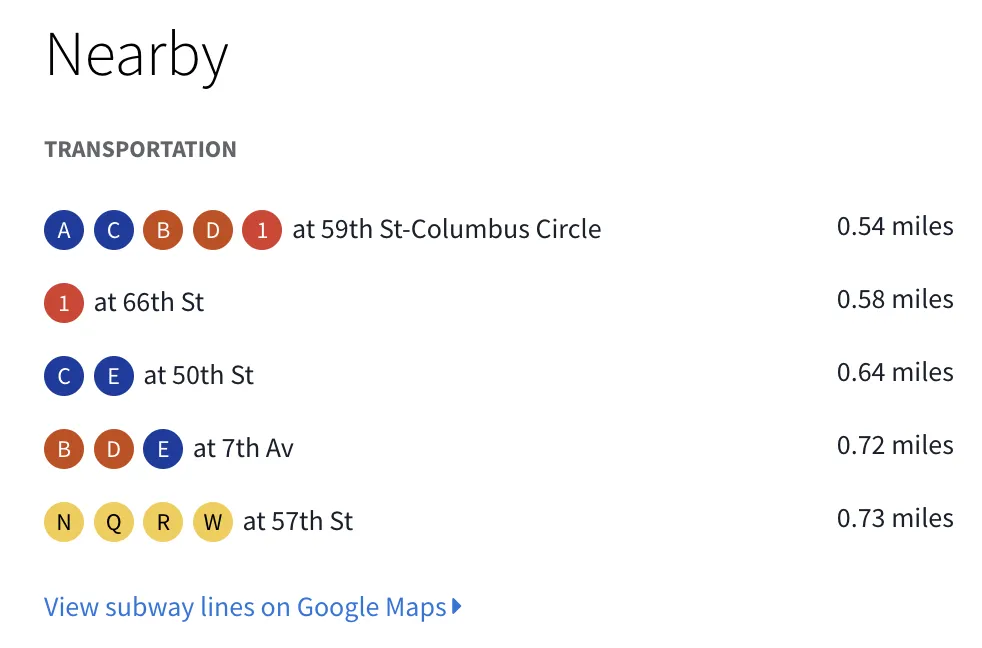Click the Transportation section heading

140,149
